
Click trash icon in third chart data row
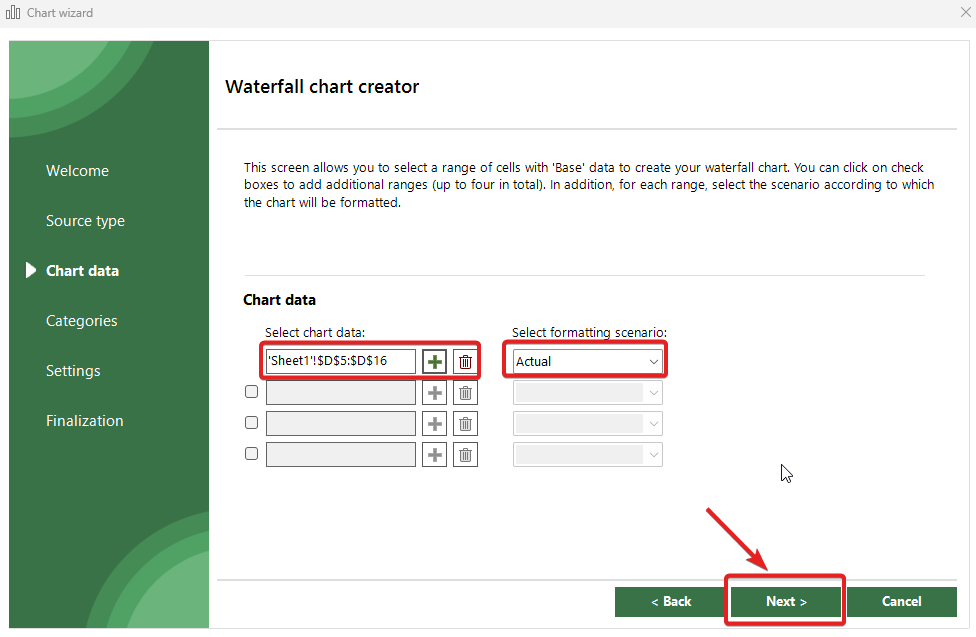[x=465, y=424]
